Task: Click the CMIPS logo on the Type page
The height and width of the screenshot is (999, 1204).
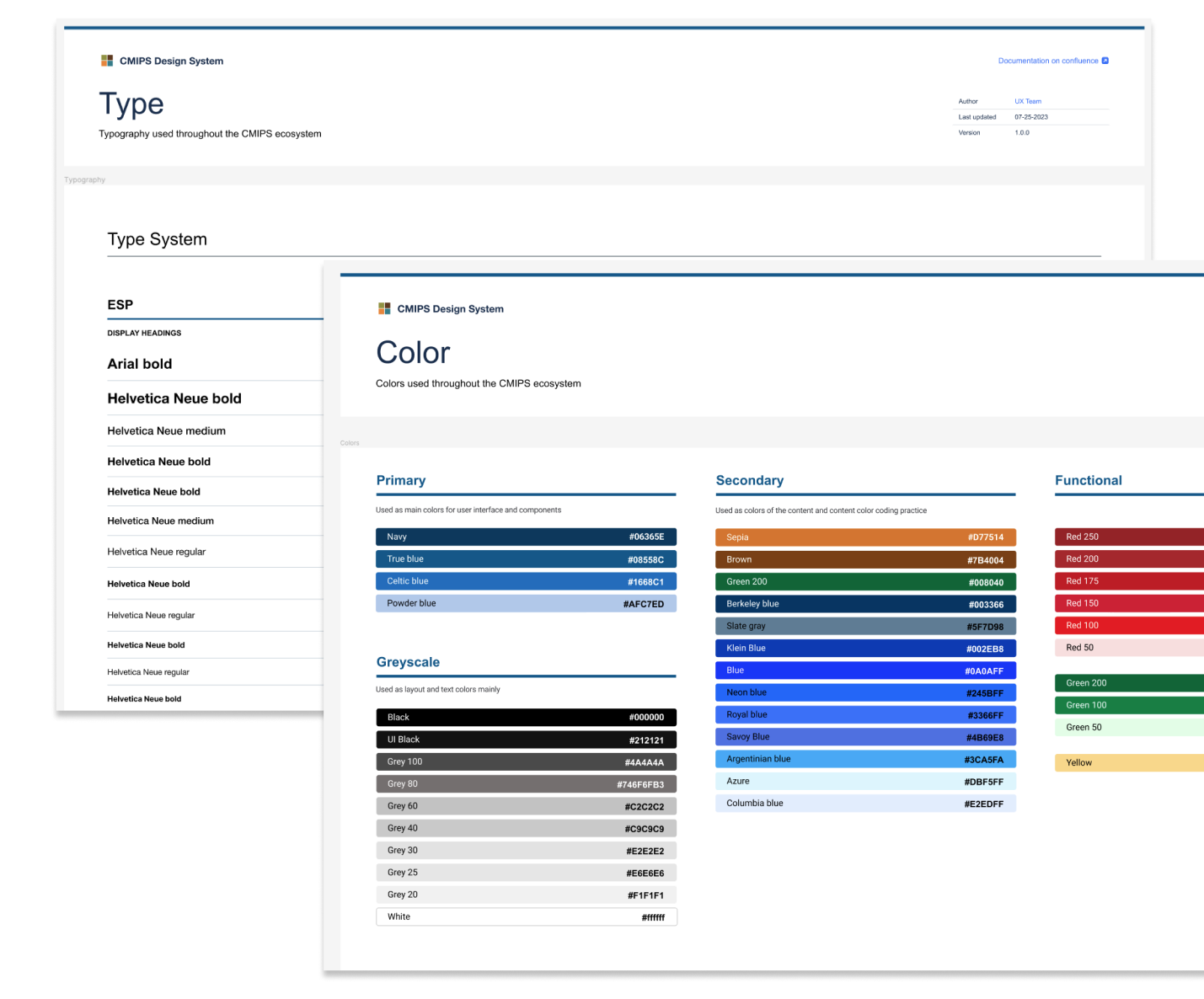Action: pyautogui.click(x=107, y=61)
